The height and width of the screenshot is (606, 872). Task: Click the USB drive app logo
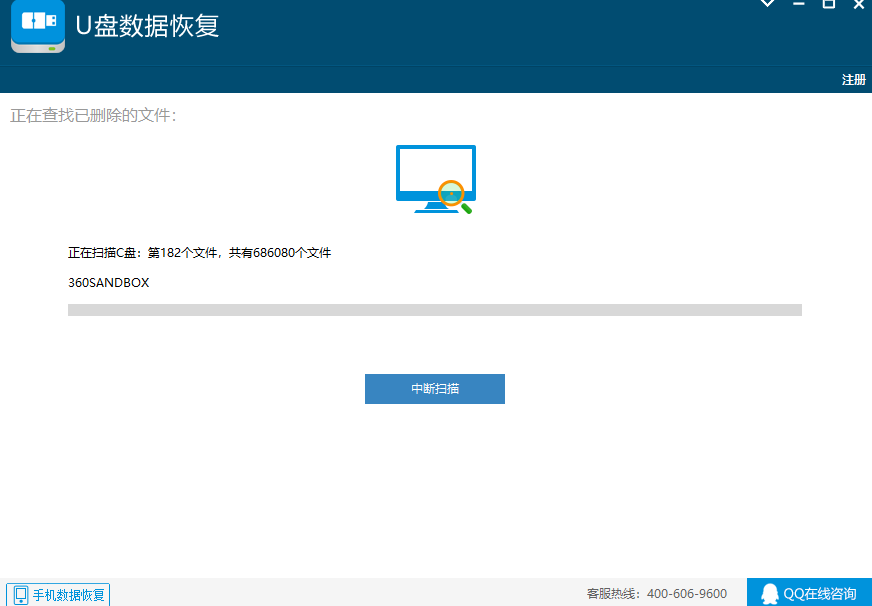(x=38, y=27)
